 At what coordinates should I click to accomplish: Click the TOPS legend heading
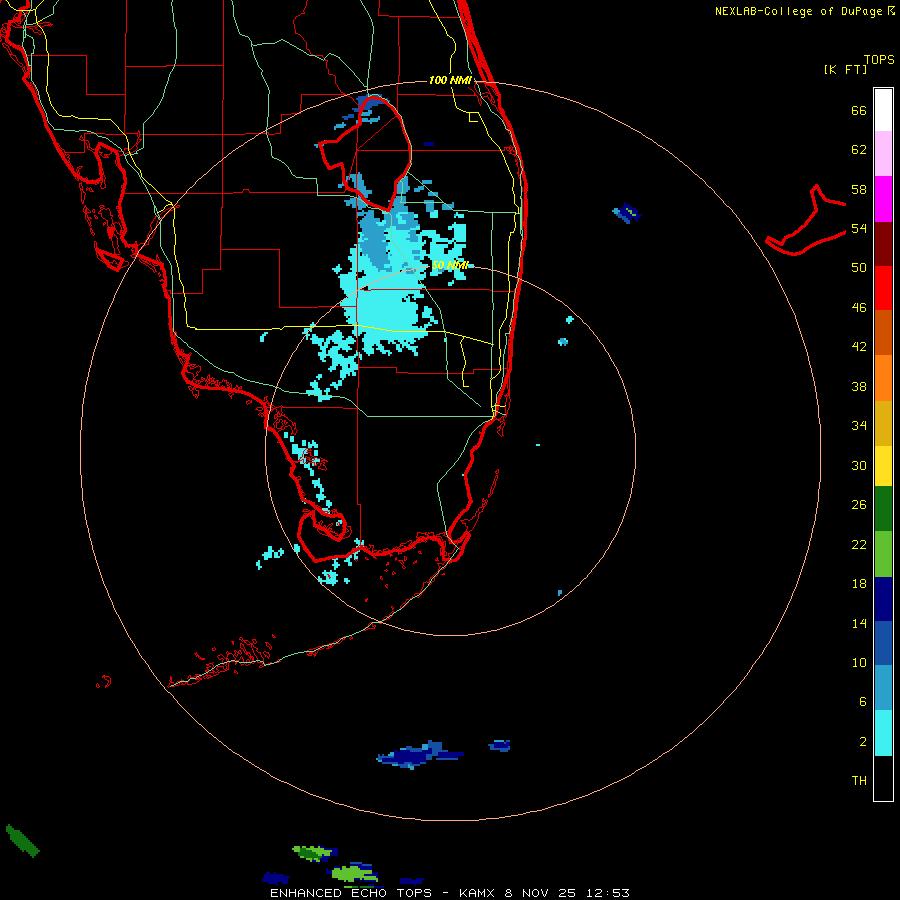point(879,59)
